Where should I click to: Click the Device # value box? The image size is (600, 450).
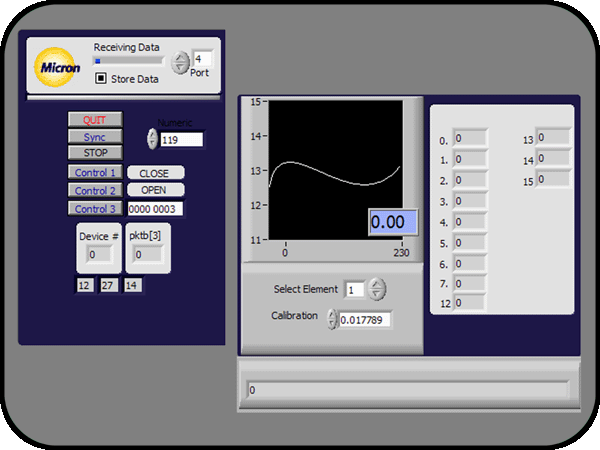tap(99, 254)
